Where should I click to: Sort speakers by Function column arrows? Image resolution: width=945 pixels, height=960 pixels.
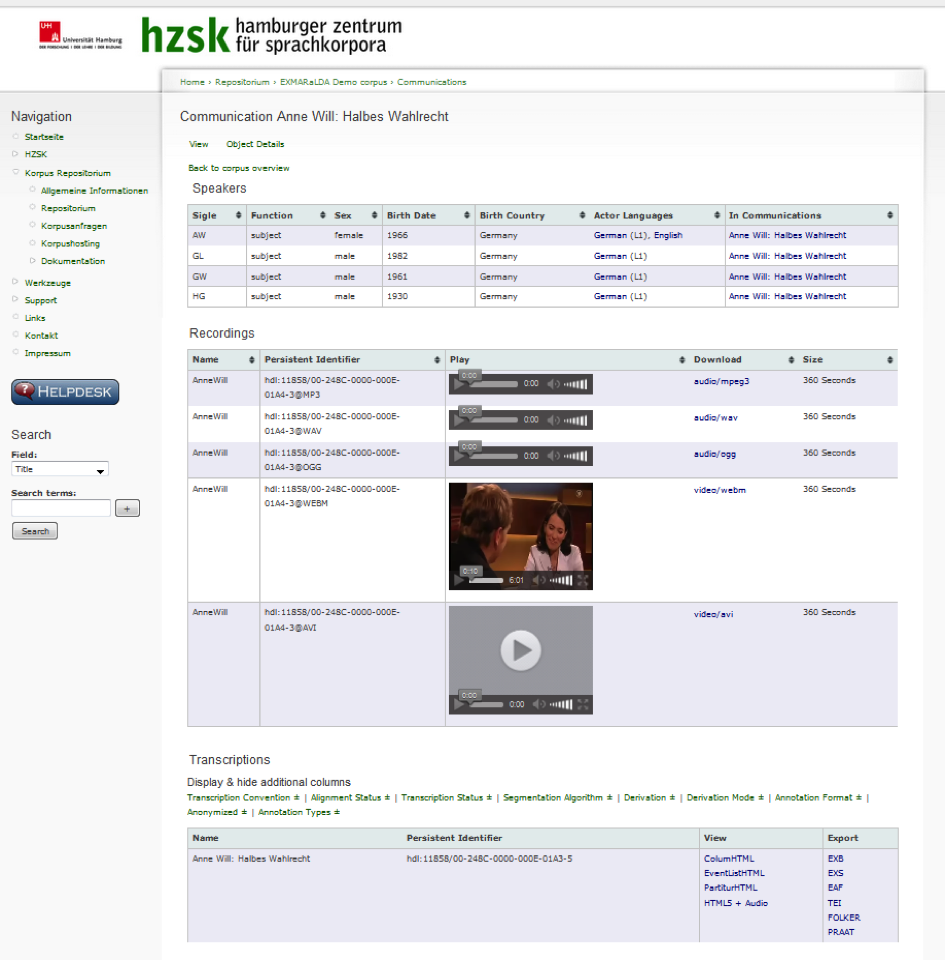(x=323, y=216)
